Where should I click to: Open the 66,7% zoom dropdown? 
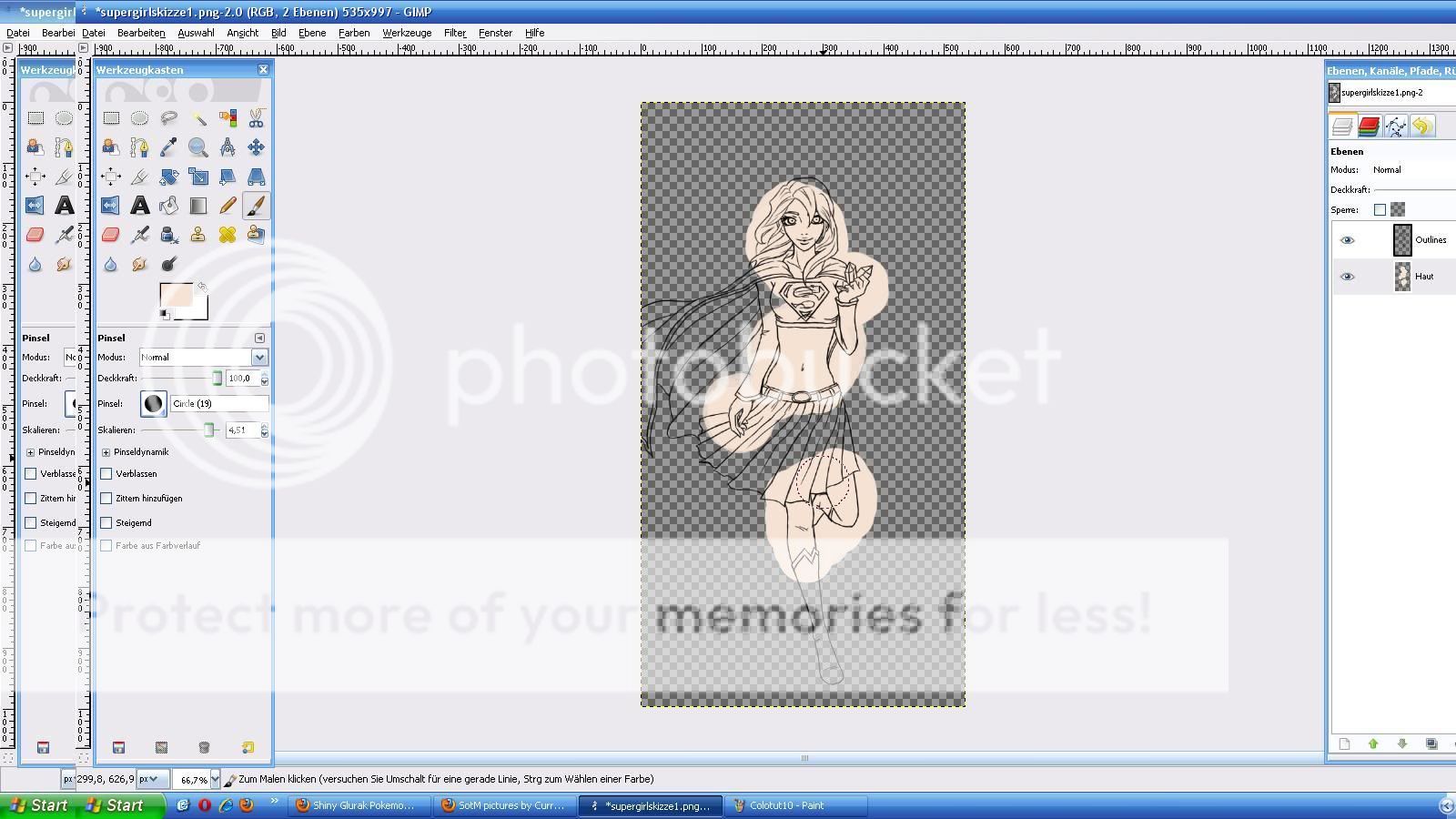215,779
